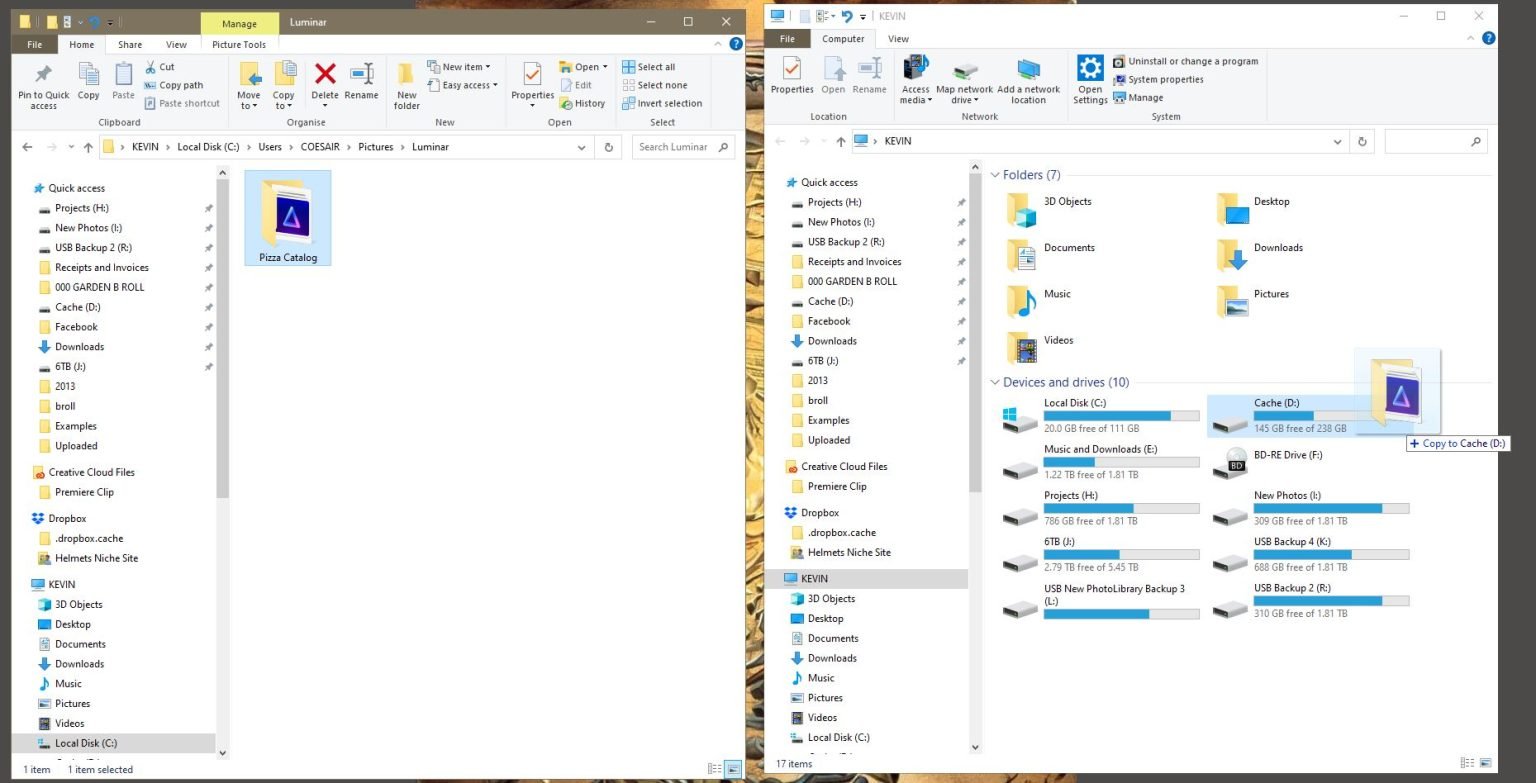Click the Search Luminar input field

(x=674, y=147)
